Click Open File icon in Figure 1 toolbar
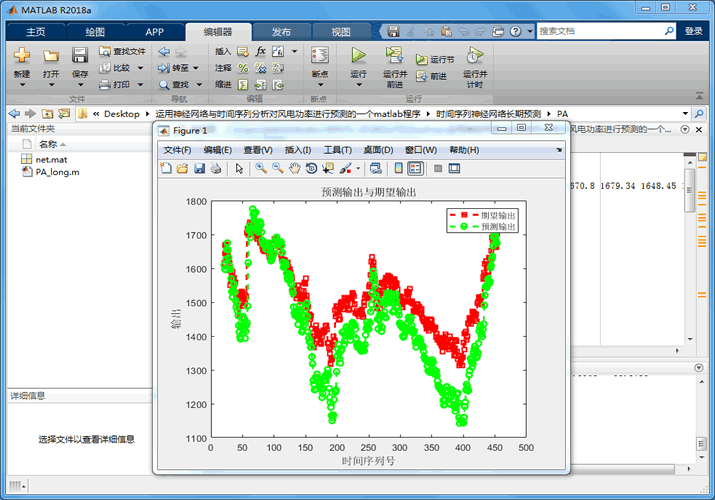The height and width of the screenshot is (500, 715). 182,169
